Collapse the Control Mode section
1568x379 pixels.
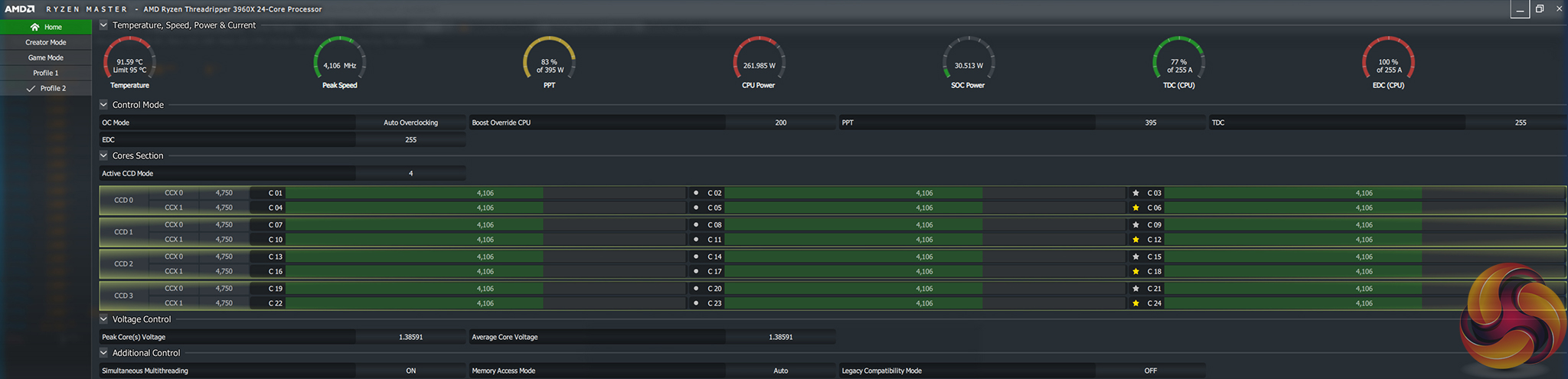tap(103, 105)
